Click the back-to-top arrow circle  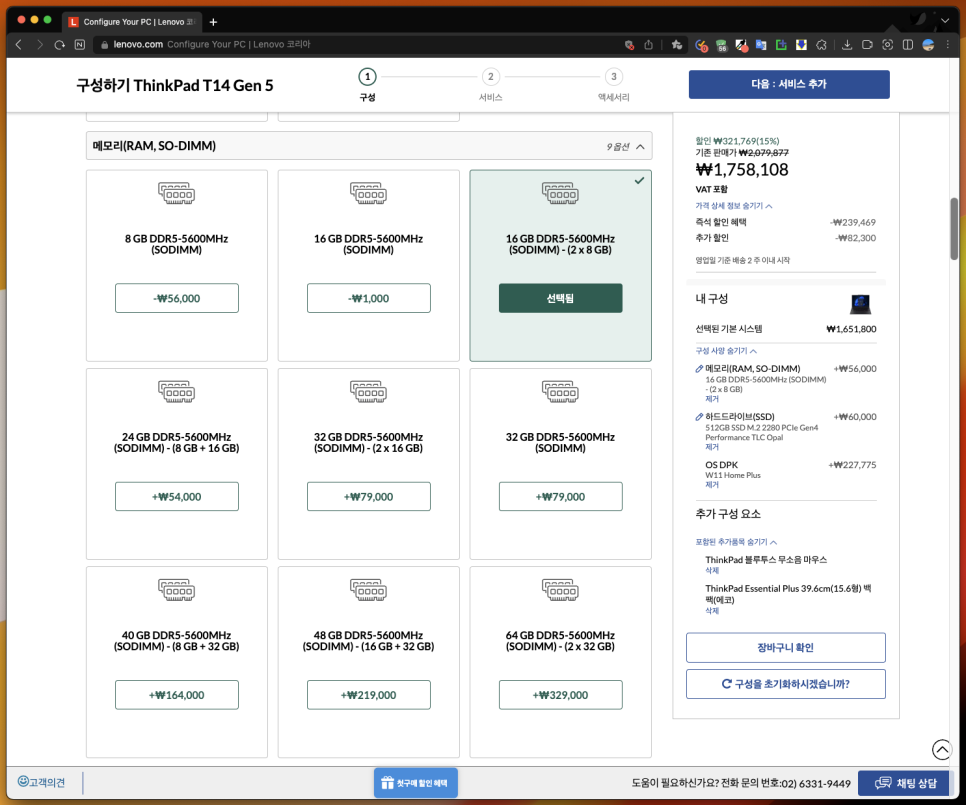[x=941, y=750]
